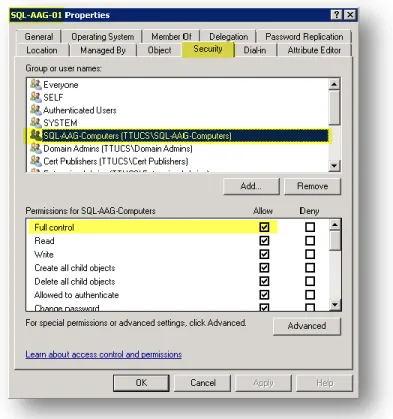Click the permissions list scroll up arrow
Viewport: 393px width, 419px height.
(x=335, y=225)
